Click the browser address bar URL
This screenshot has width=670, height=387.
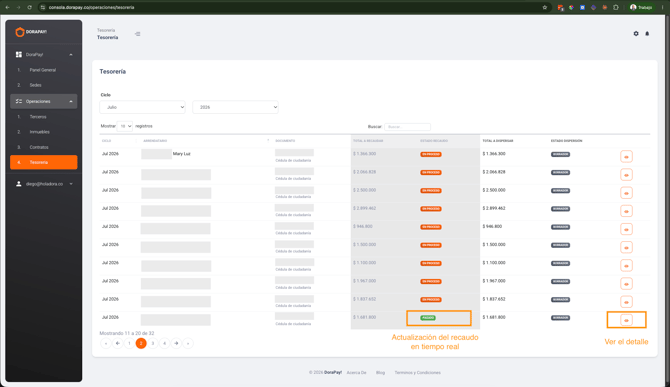coord(91,7)
